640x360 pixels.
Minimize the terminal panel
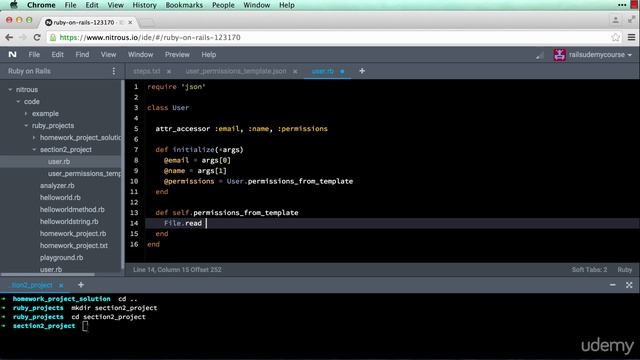coord(613,285)
